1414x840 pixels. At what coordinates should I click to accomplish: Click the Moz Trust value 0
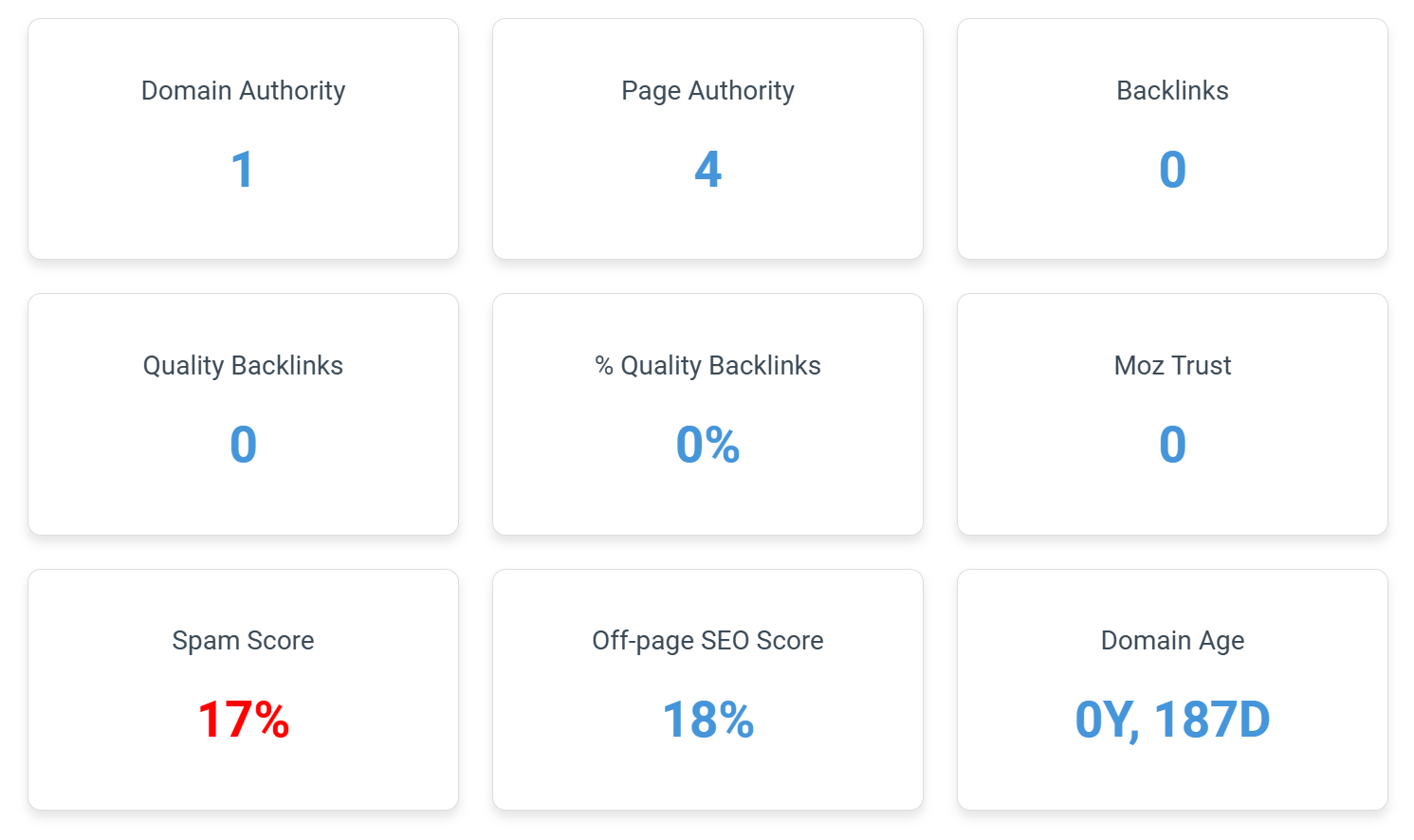pos(1172,445)
